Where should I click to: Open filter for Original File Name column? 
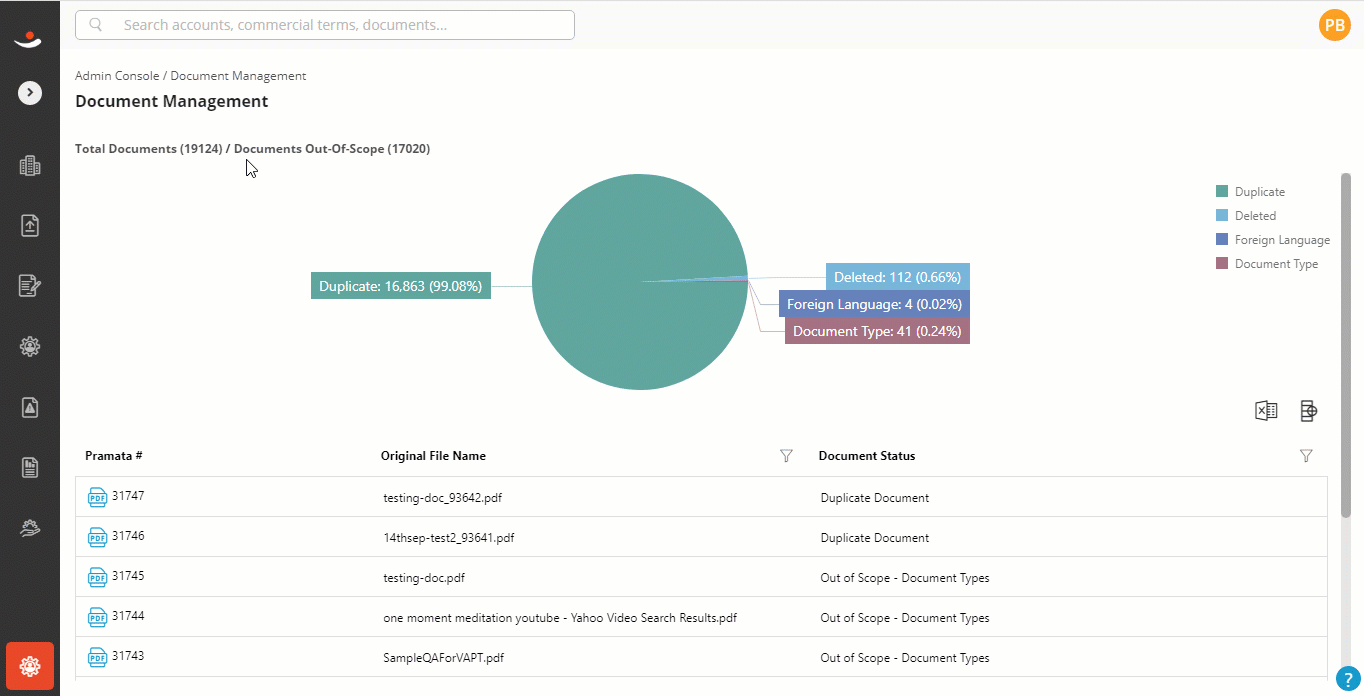click(786, 456)
